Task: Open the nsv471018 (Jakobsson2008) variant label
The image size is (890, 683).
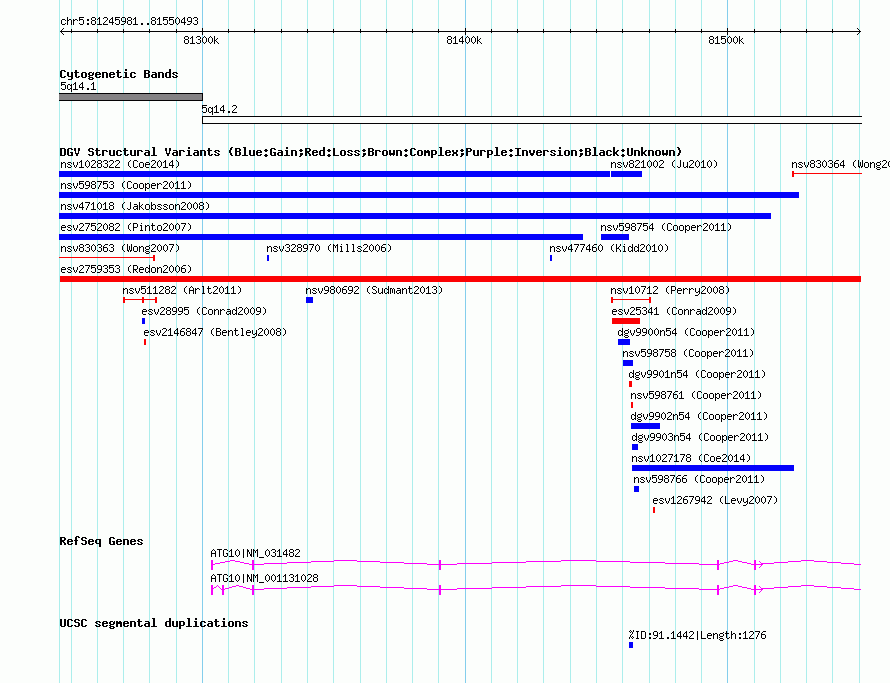Action: click(x=135, y=206)
